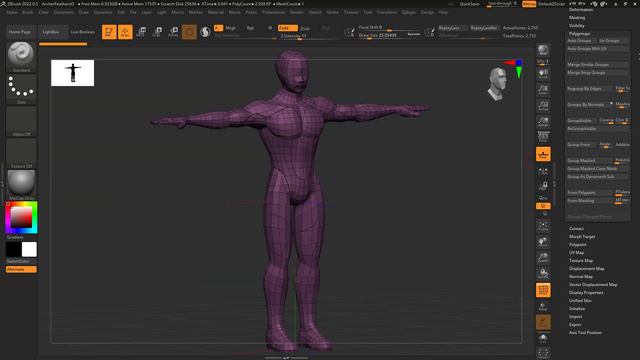Toggle the Perspective icon
The height and width of the screenshot is (360, 640).
543,137
